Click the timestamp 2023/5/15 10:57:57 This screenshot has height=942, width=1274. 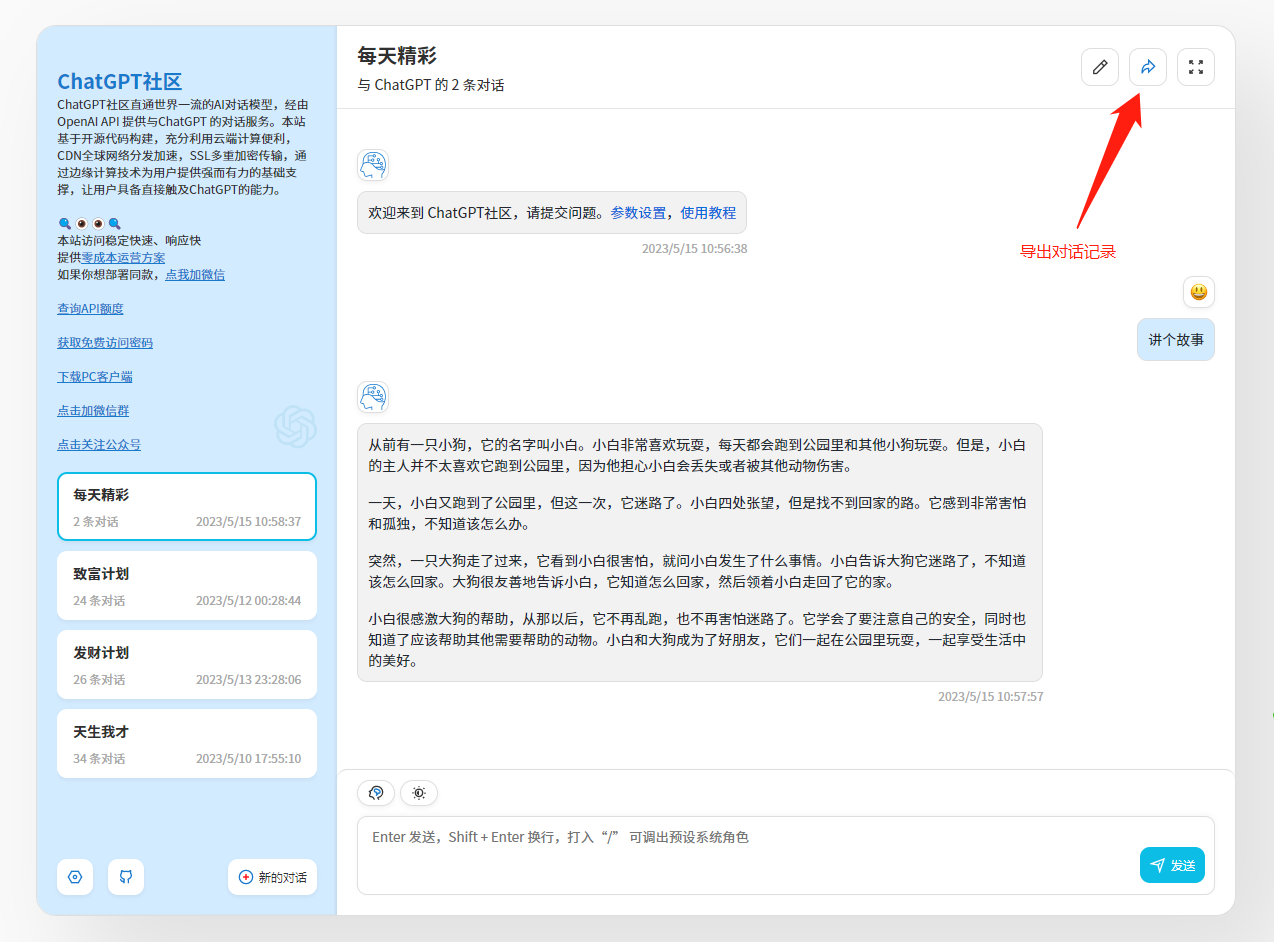coord(990,696)
